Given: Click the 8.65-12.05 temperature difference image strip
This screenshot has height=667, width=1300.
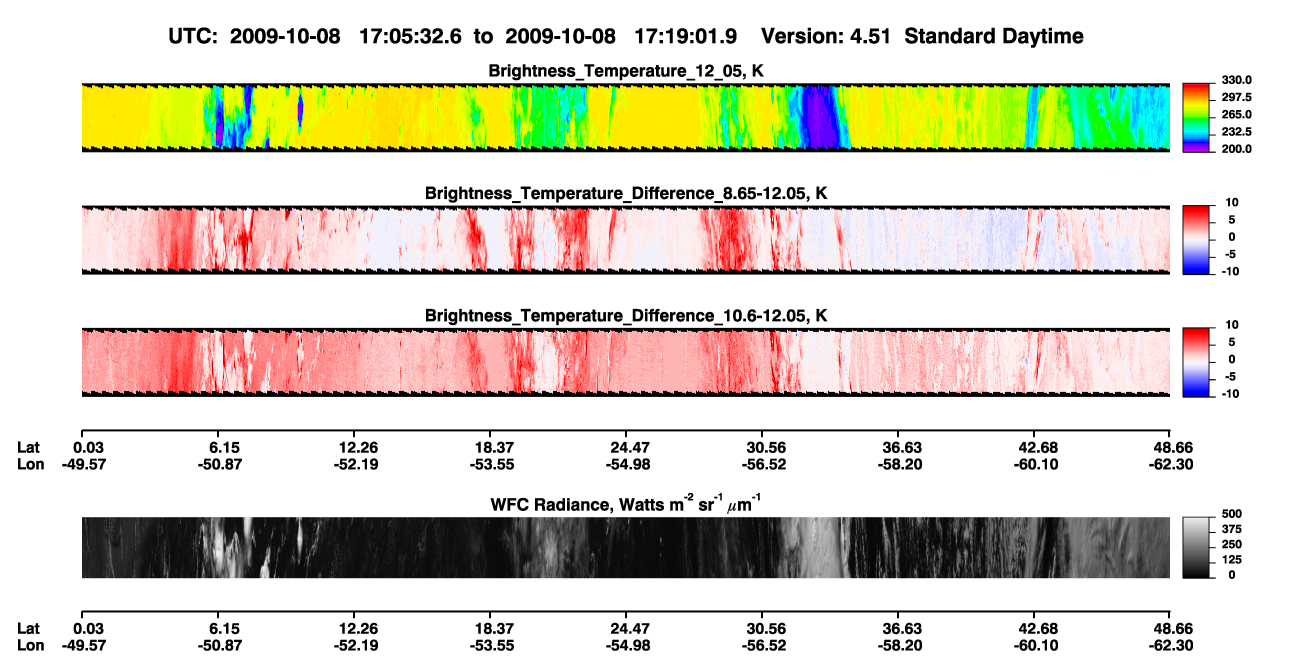Looking at the screenshot, I should 625,239.
